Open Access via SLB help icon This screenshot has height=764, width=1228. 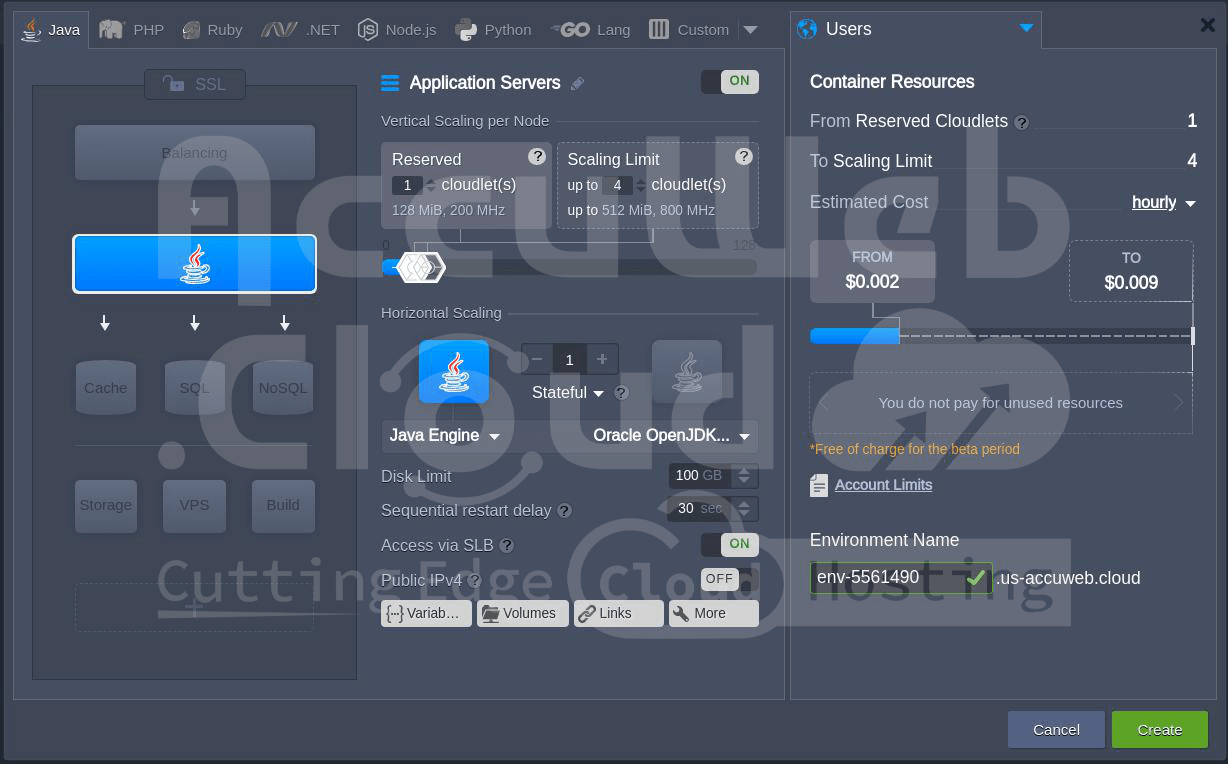pyautogui.click(x=507, y=546)
